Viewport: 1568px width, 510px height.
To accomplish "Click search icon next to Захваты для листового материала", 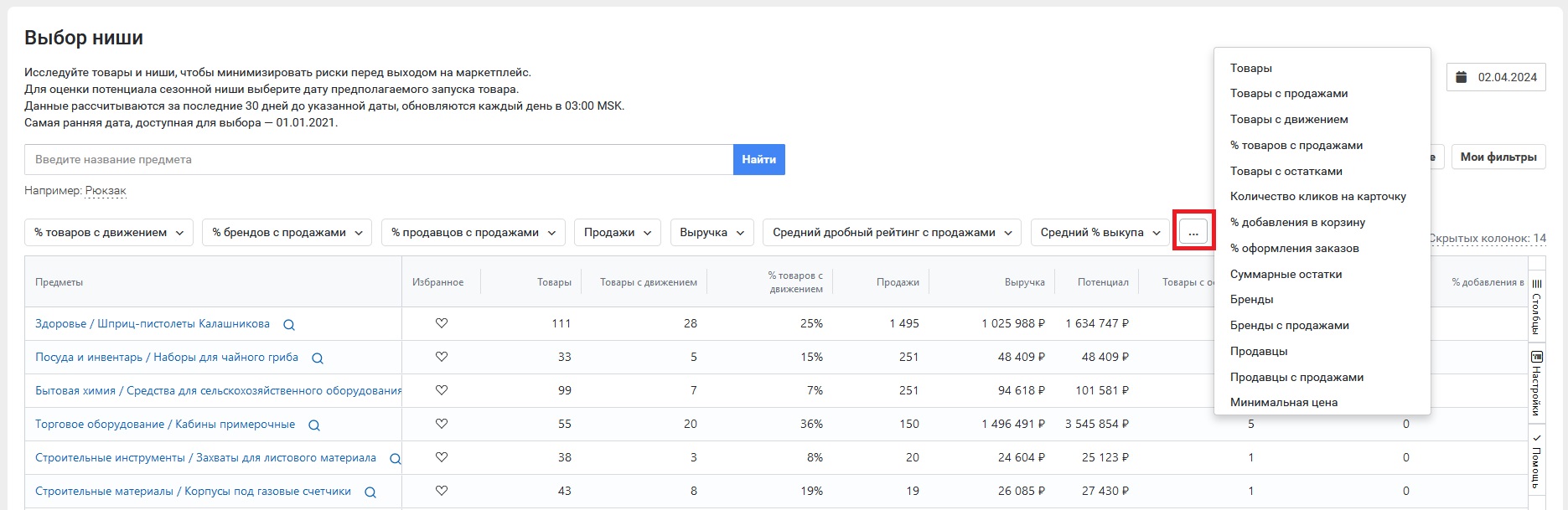I will (396, 459).
